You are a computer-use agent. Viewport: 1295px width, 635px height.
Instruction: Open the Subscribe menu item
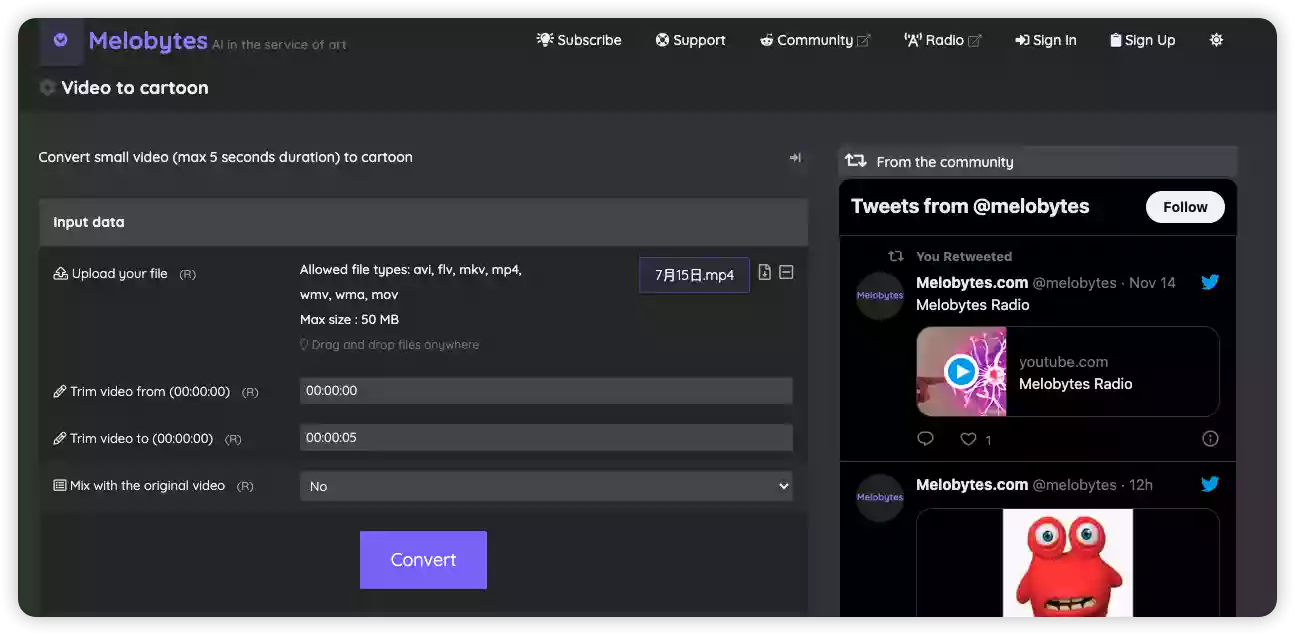[x=579, y=40]
